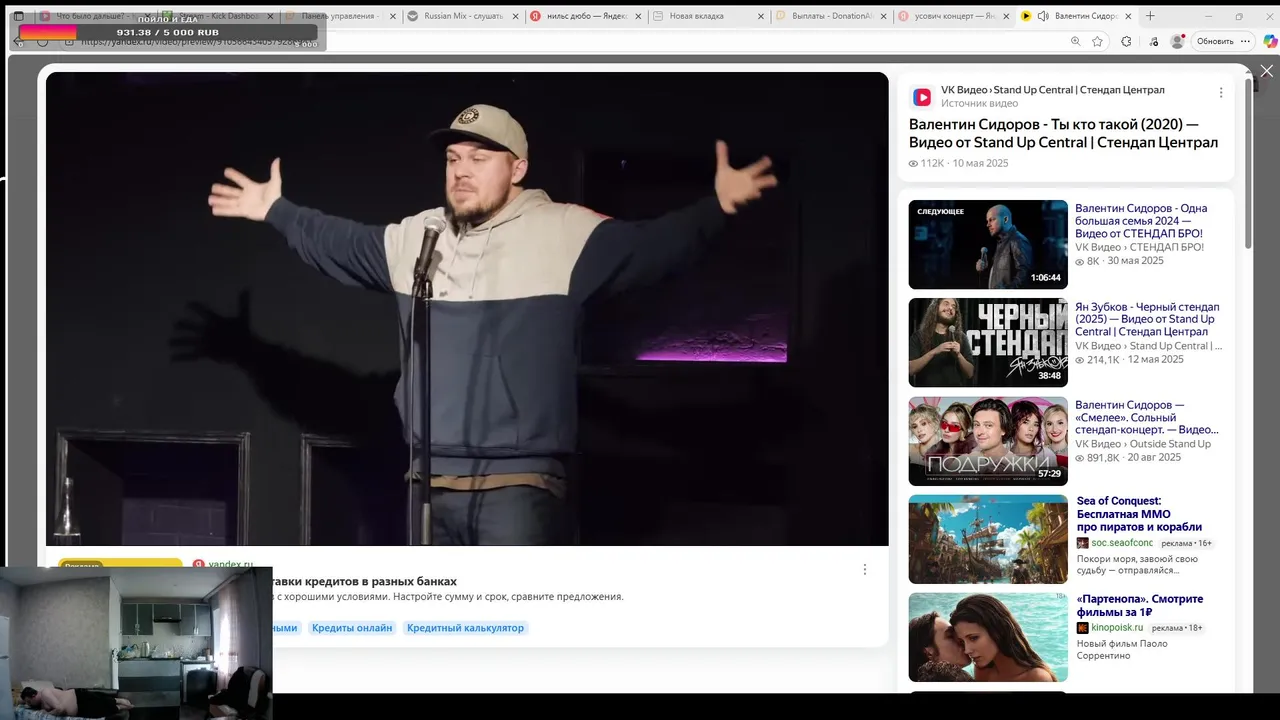Image resolution: width=1280 pixels, height=720 pixels.
Task: Click the main video player area
Action: click(x=467, y=309)
